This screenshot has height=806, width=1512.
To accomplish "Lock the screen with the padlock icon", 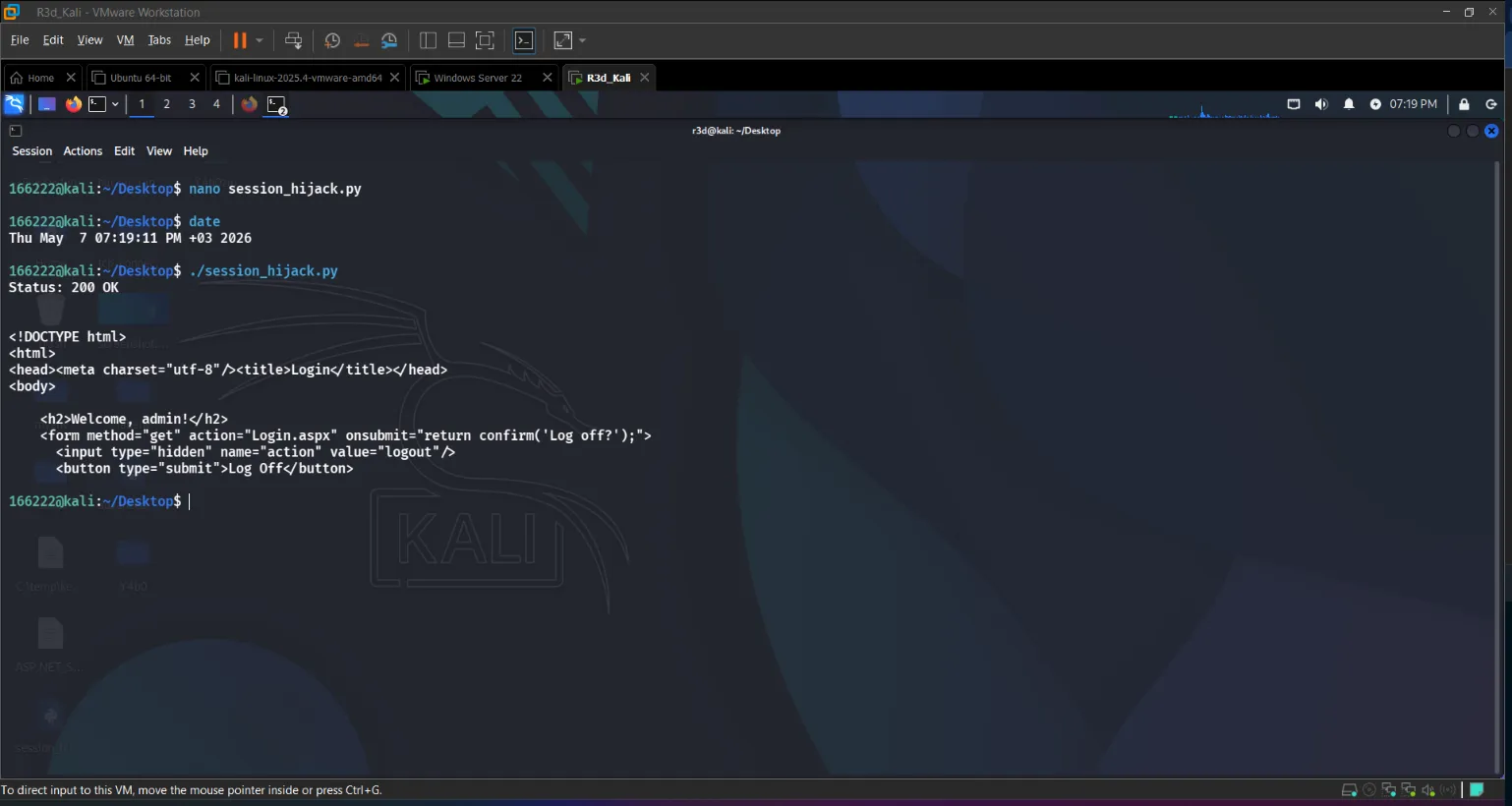I will (x=1464, y=104).
